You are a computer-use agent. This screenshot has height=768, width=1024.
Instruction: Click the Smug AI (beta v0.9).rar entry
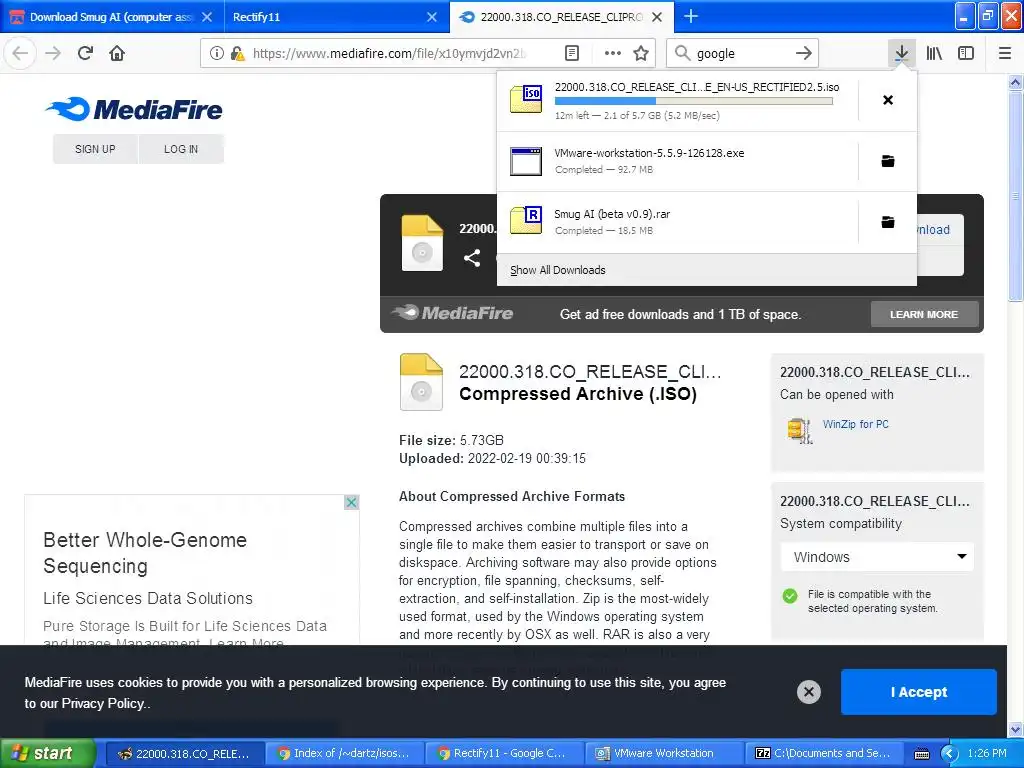click(x=677, y=221)
